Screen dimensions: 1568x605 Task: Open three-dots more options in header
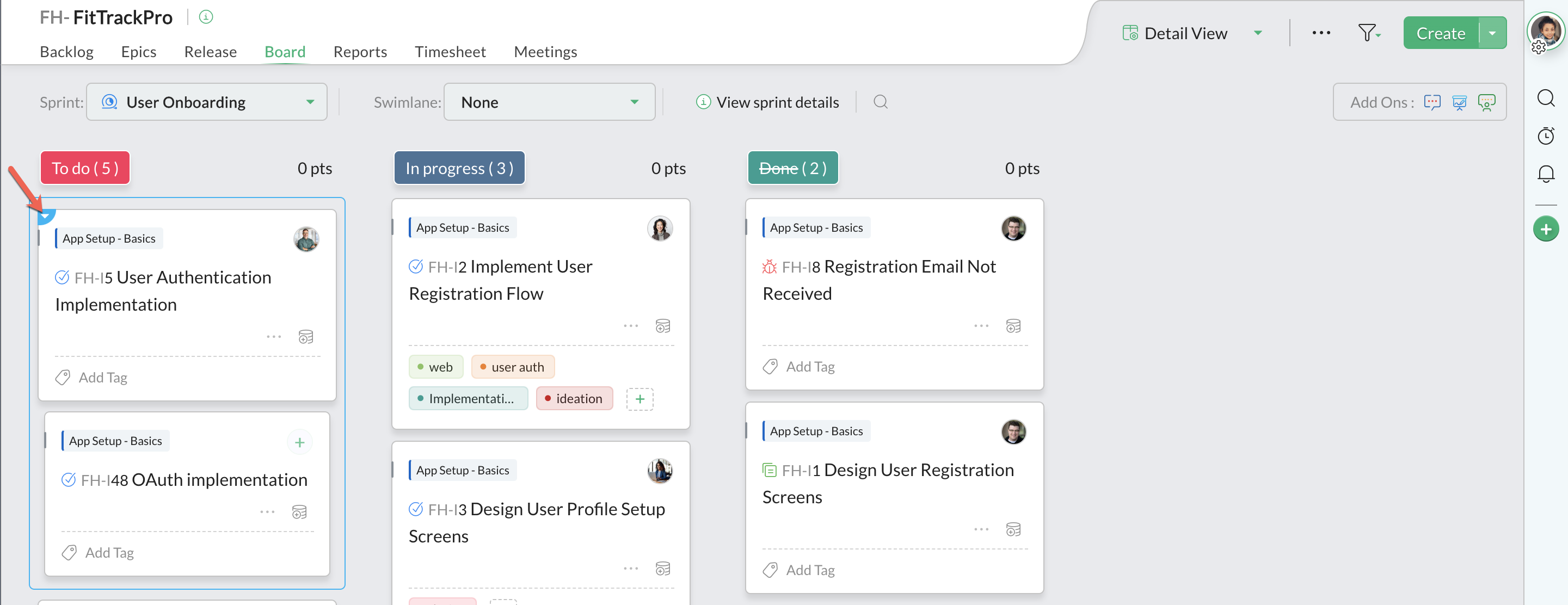(x=1321, y=33)
